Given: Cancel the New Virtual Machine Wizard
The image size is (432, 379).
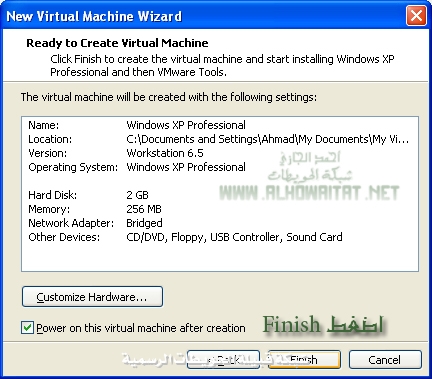Looking at the screenshot, I should tap(385, 360).
